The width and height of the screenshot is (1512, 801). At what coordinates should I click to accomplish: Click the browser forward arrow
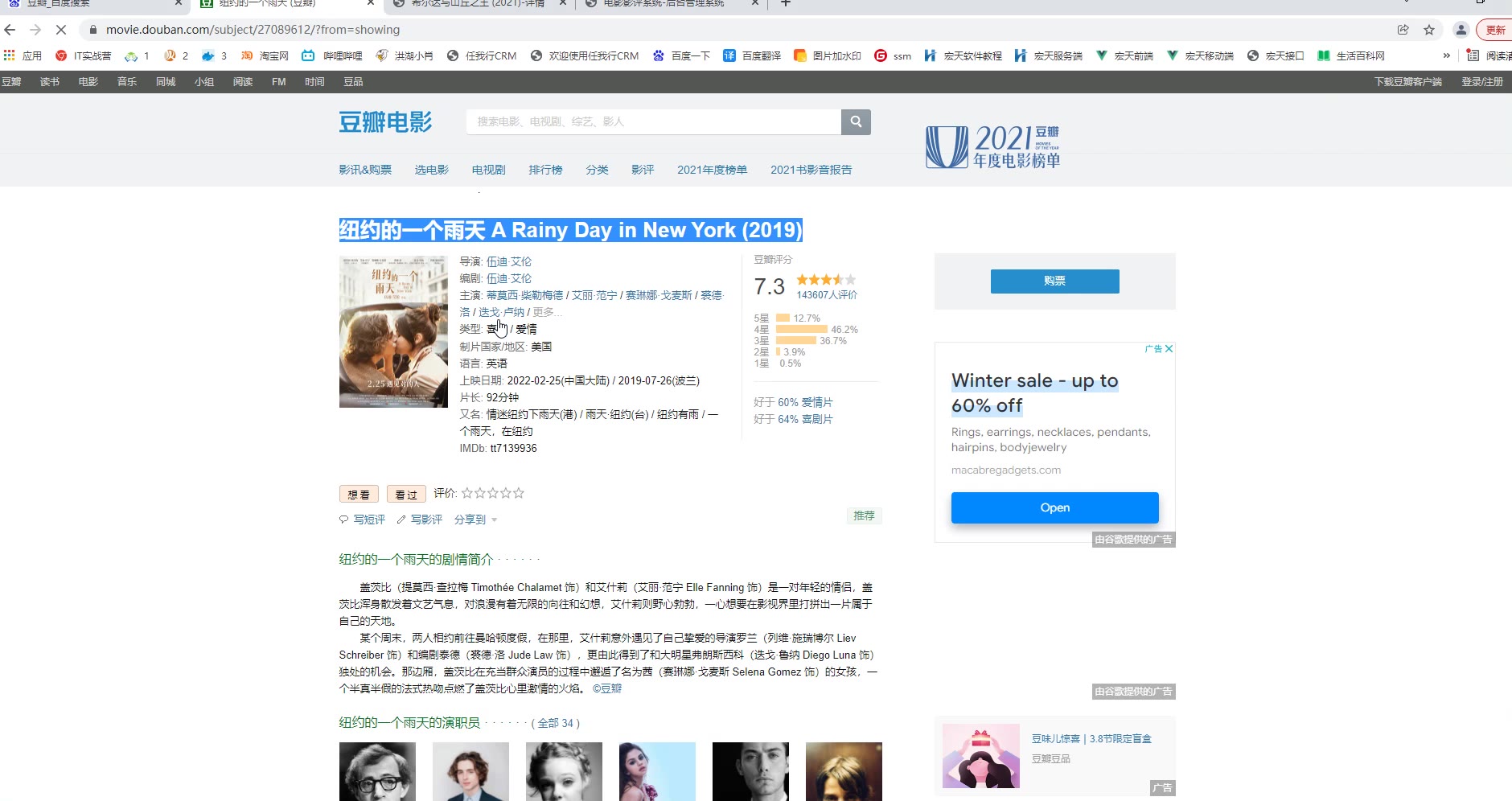pos(35,30)
